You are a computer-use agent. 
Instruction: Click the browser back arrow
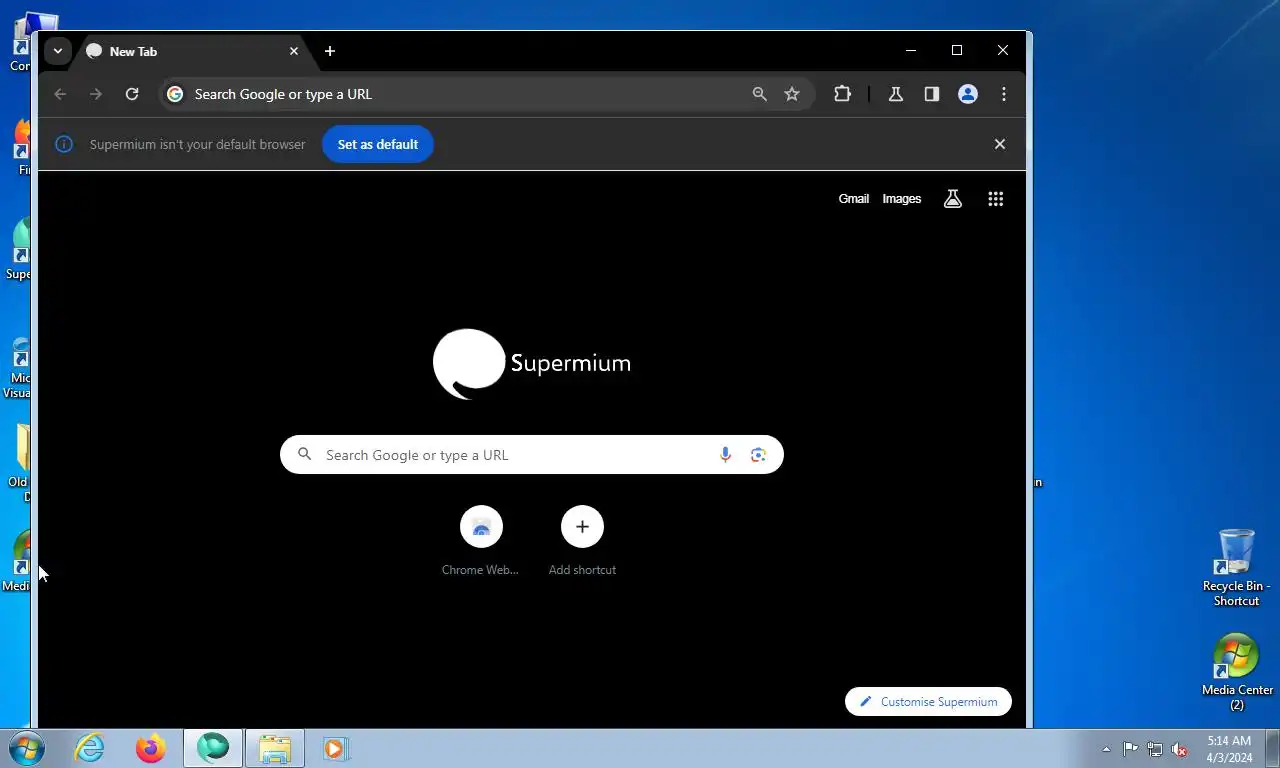click(60, 94)
